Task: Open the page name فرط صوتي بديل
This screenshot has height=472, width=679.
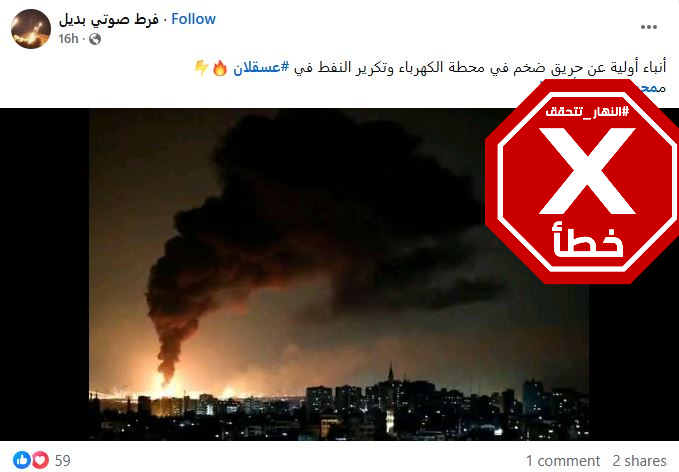Action: pos(108,19)
